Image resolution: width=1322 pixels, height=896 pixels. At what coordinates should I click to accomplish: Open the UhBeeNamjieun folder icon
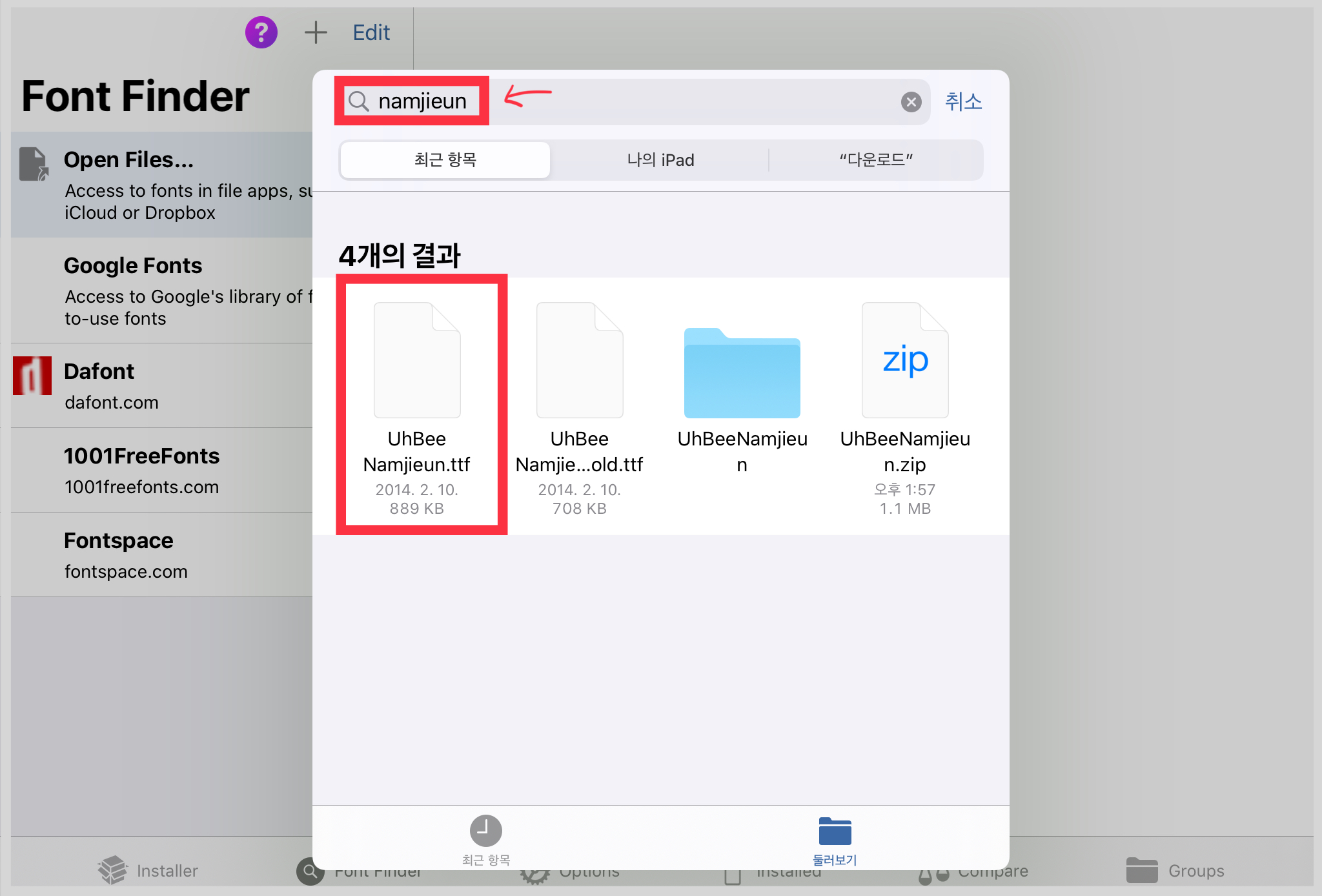click(742, 373)
